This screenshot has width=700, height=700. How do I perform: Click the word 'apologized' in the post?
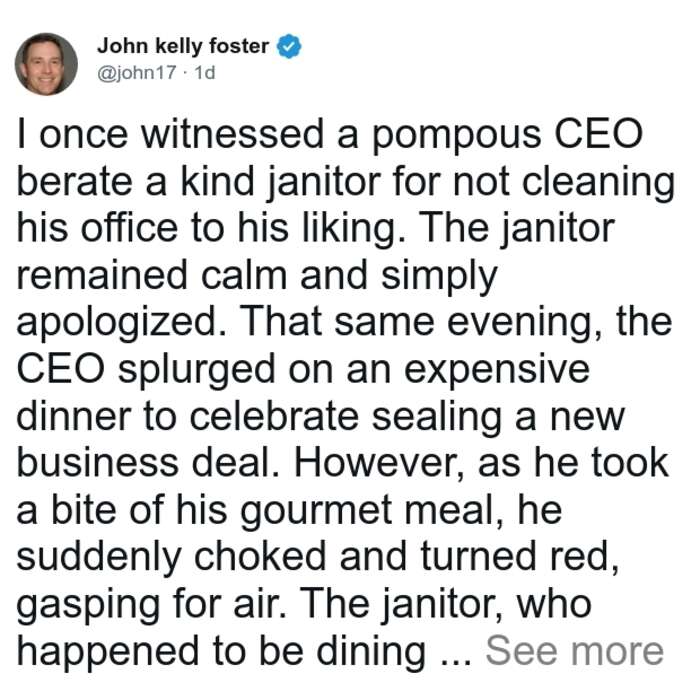point(121,324)
